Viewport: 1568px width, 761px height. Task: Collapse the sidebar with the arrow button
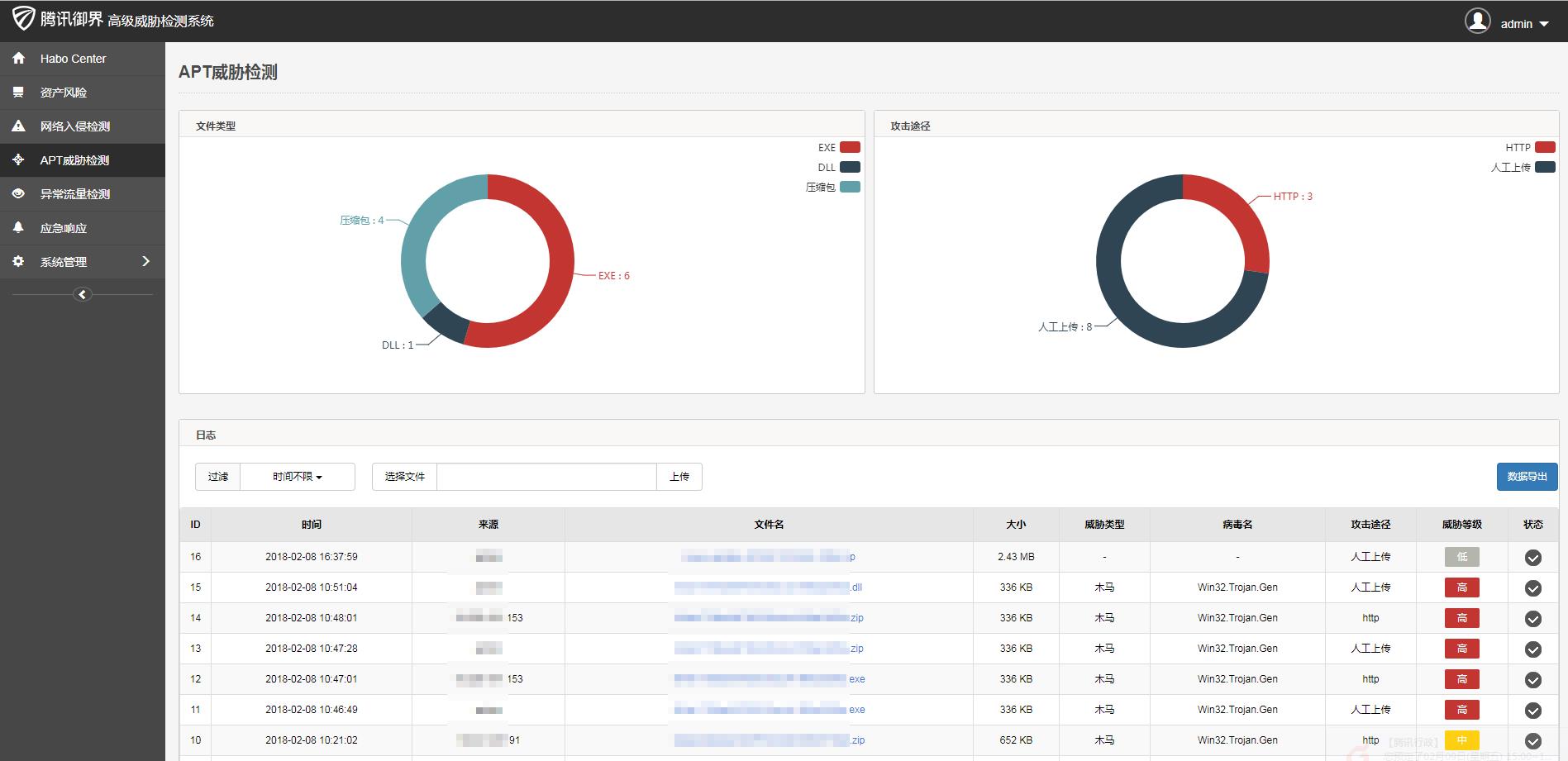click(x=82, y=294)
